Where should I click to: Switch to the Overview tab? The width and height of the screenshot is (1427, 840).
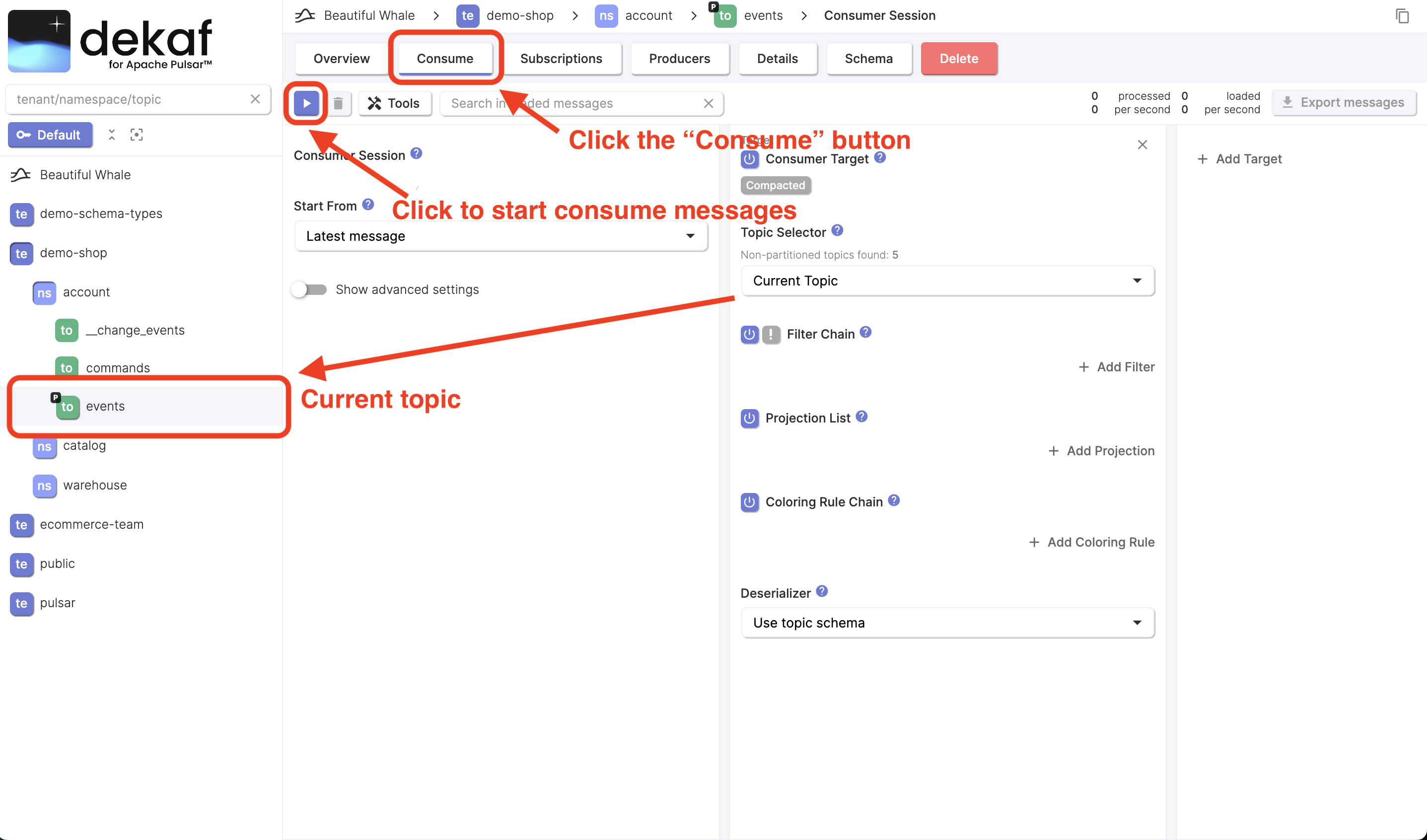tap(342, 58)
